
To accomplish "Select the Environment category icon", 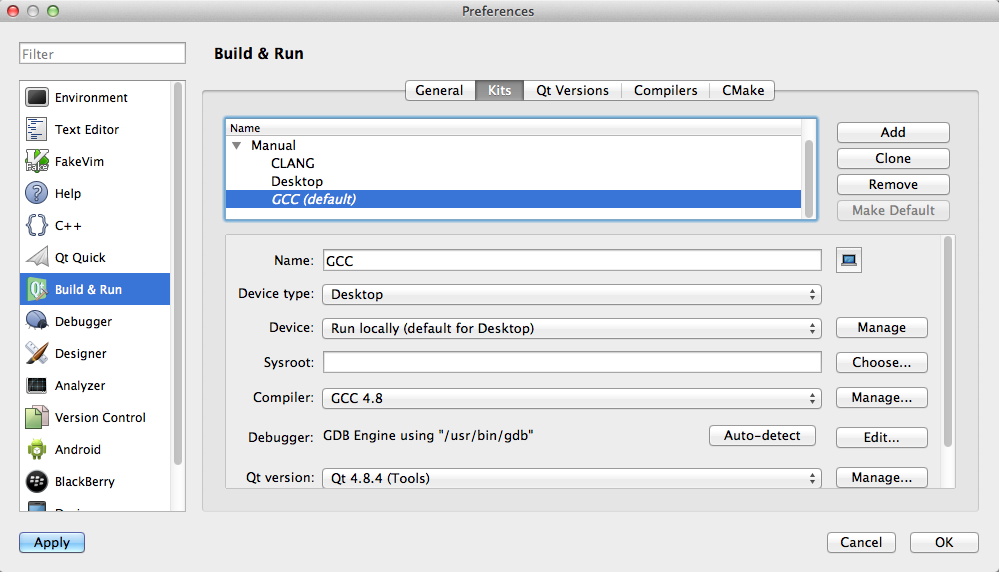I will coord(37,98).
